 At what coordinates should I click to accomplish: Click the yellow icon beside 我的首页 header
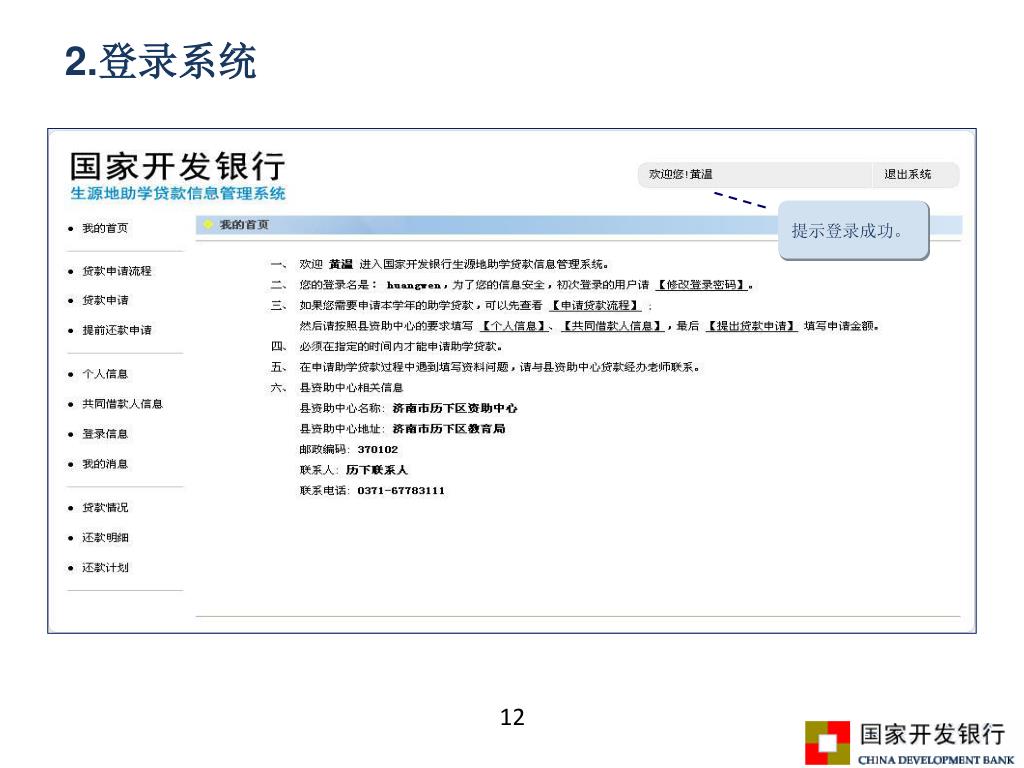pyautogui.click(x=208, y=224)
